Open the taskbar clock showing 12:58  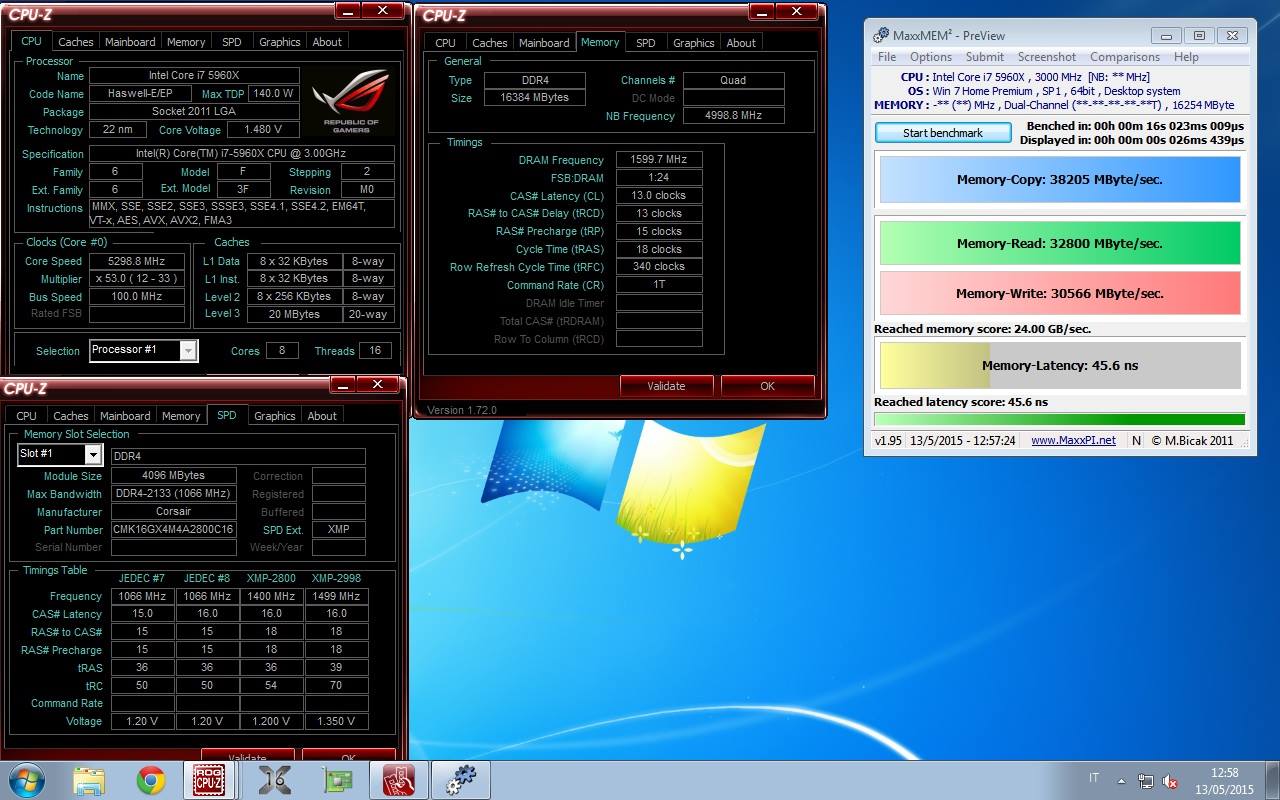(x=1225, y=780)
